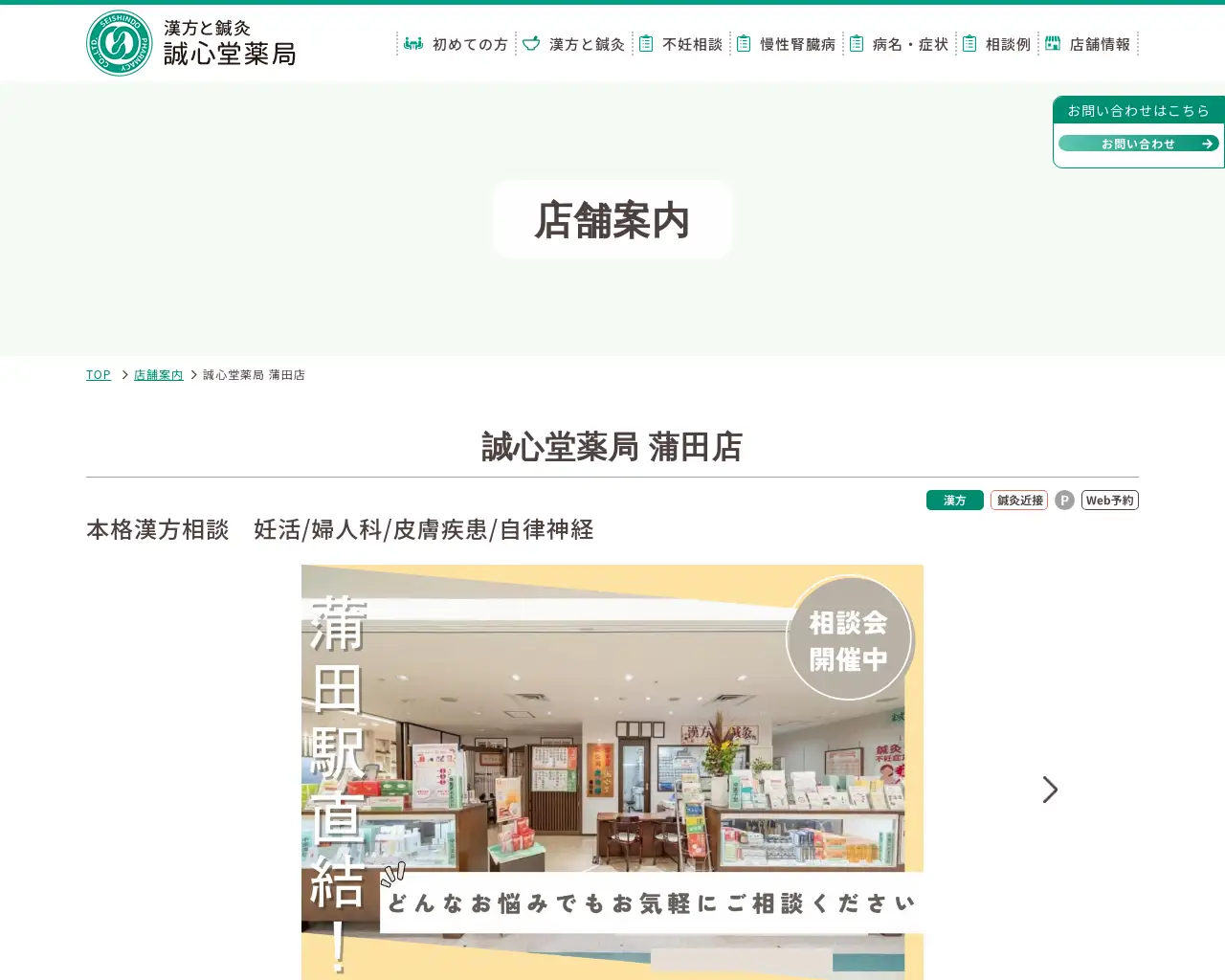Click the 鍼灸近接 outlined tag

[1018, 500]
